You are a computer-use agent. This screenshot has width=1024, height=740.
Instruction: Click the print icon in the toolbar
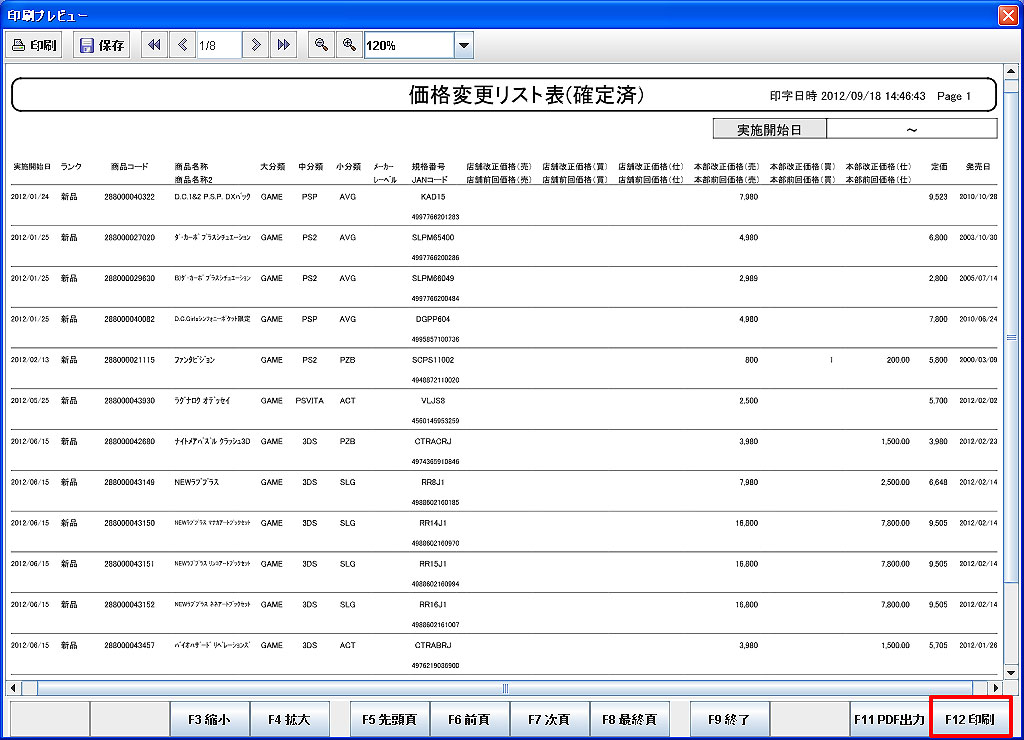click(35, 45)
